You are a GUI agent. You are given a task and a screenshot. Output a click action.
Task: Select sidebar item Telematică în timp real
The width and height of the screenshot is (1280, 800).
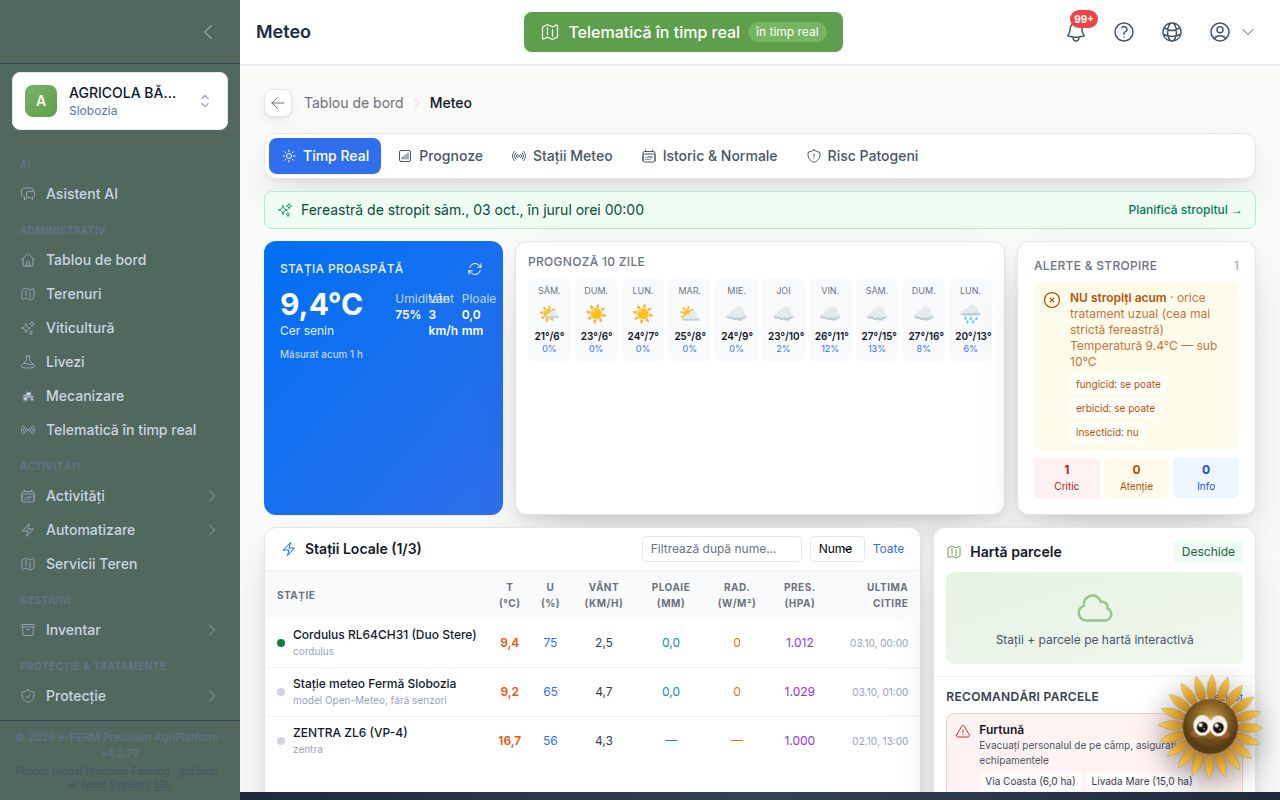point(120,430)
